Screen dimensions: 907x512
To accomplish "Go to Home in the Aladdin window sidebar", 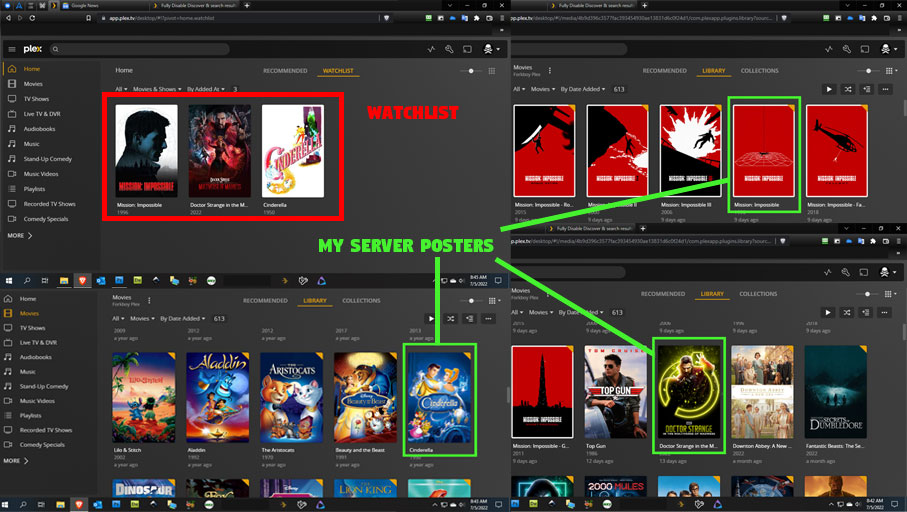I will [28, 299].
